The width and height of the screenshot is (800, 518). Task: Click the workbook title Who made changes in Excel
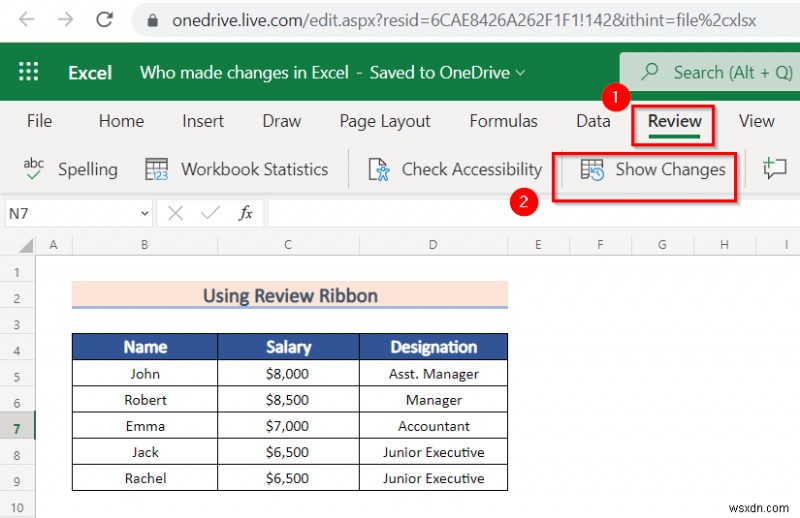pyautogui.click(x=244, y=72)
